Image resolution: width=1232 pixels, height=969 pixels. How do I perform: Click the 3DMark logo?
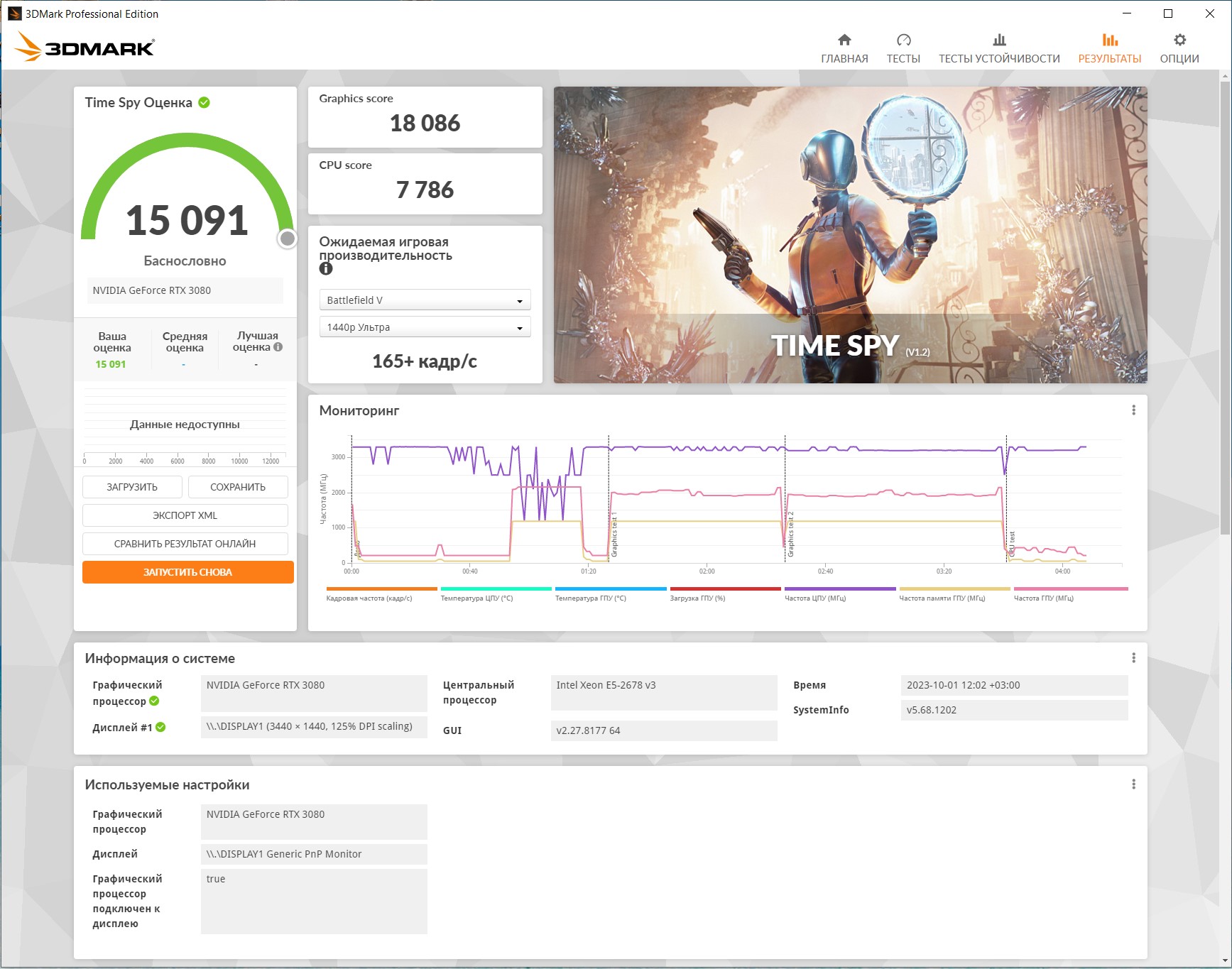click(x=85, y=47)
